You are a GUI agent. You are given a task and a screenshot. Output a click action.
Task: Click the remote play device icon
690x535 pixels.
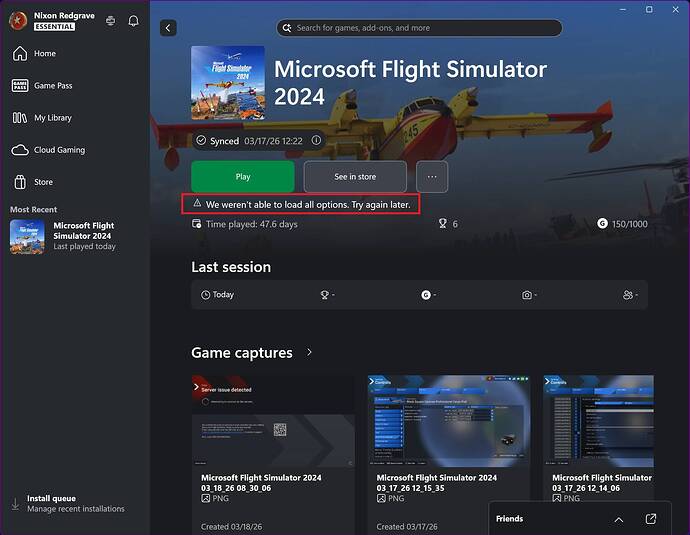110,21
